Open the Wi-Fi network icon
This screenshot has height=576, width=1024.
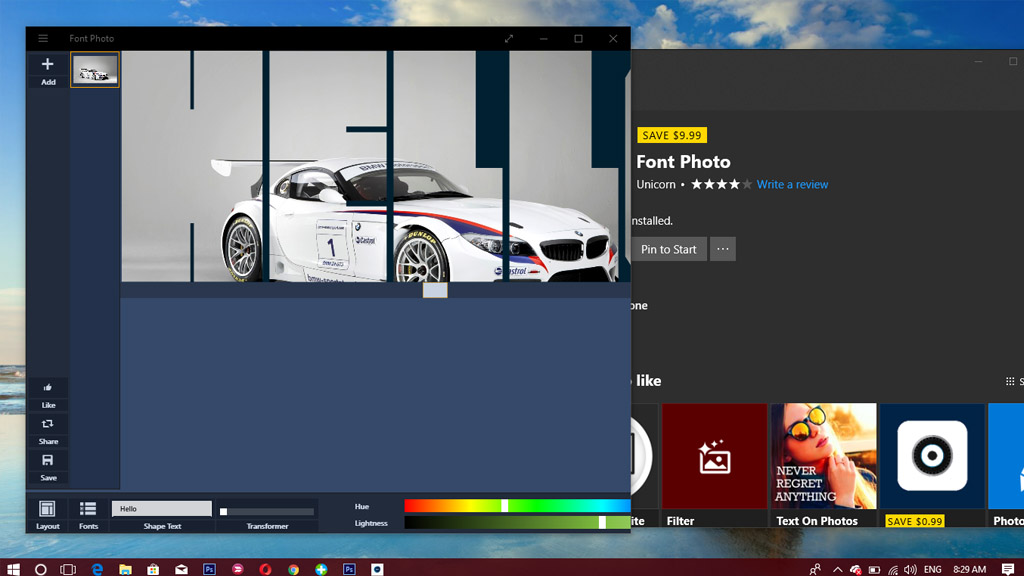point(893,569)
